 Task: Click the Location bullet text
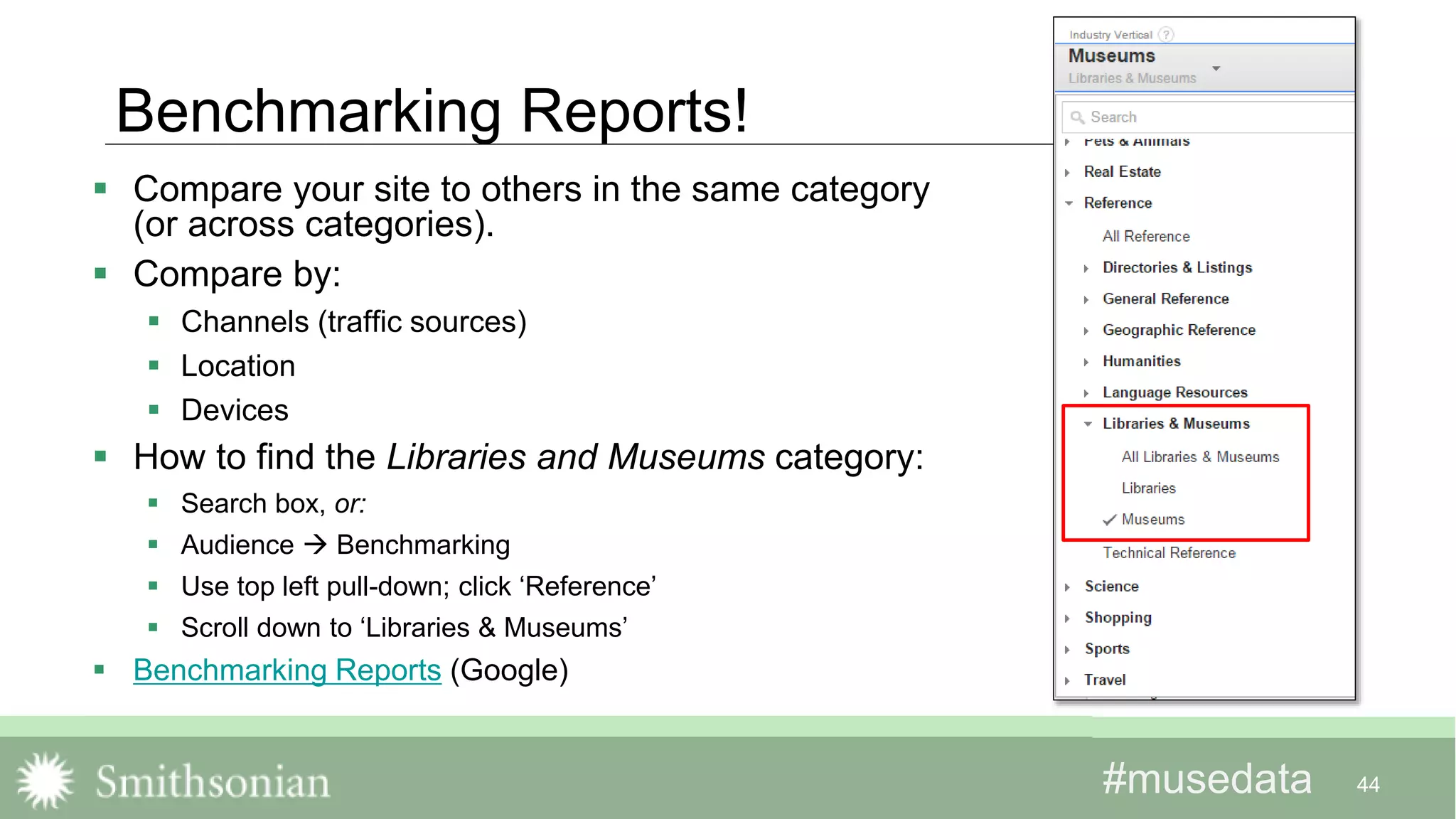238,366
